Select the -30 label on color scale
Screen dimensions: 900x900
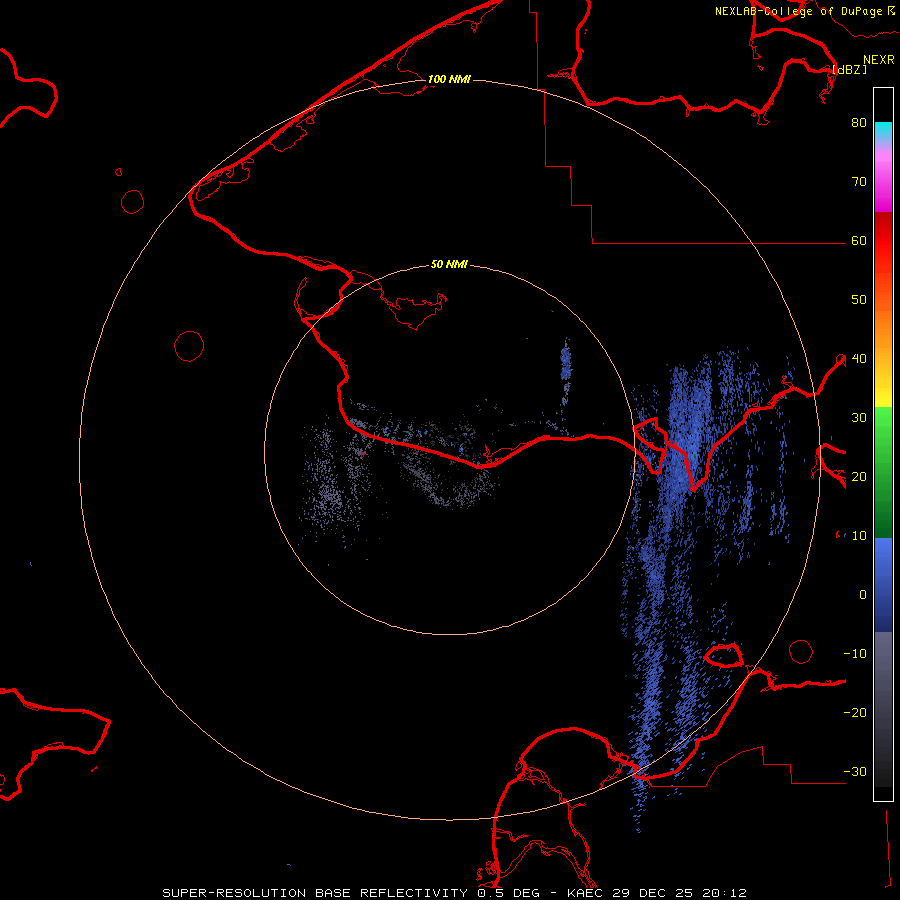point(855,772)
